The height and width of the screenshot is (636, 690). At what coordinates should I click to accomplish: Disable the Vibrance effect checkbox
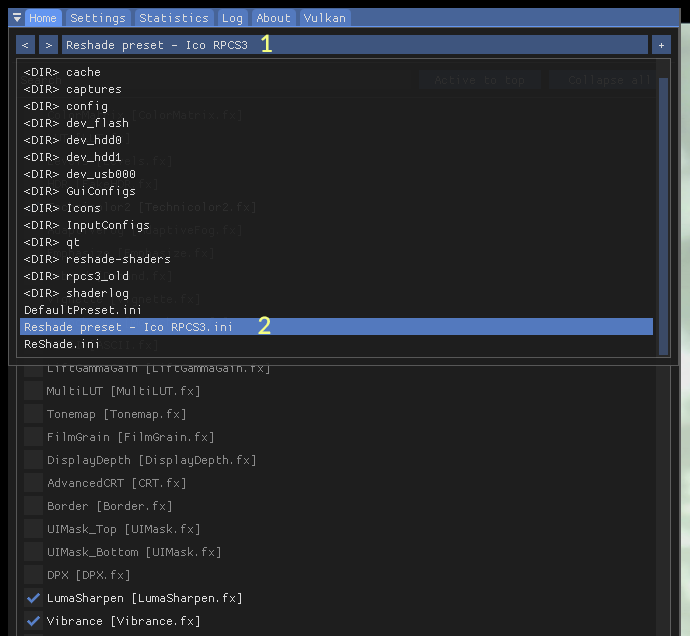tap(33, 621)
